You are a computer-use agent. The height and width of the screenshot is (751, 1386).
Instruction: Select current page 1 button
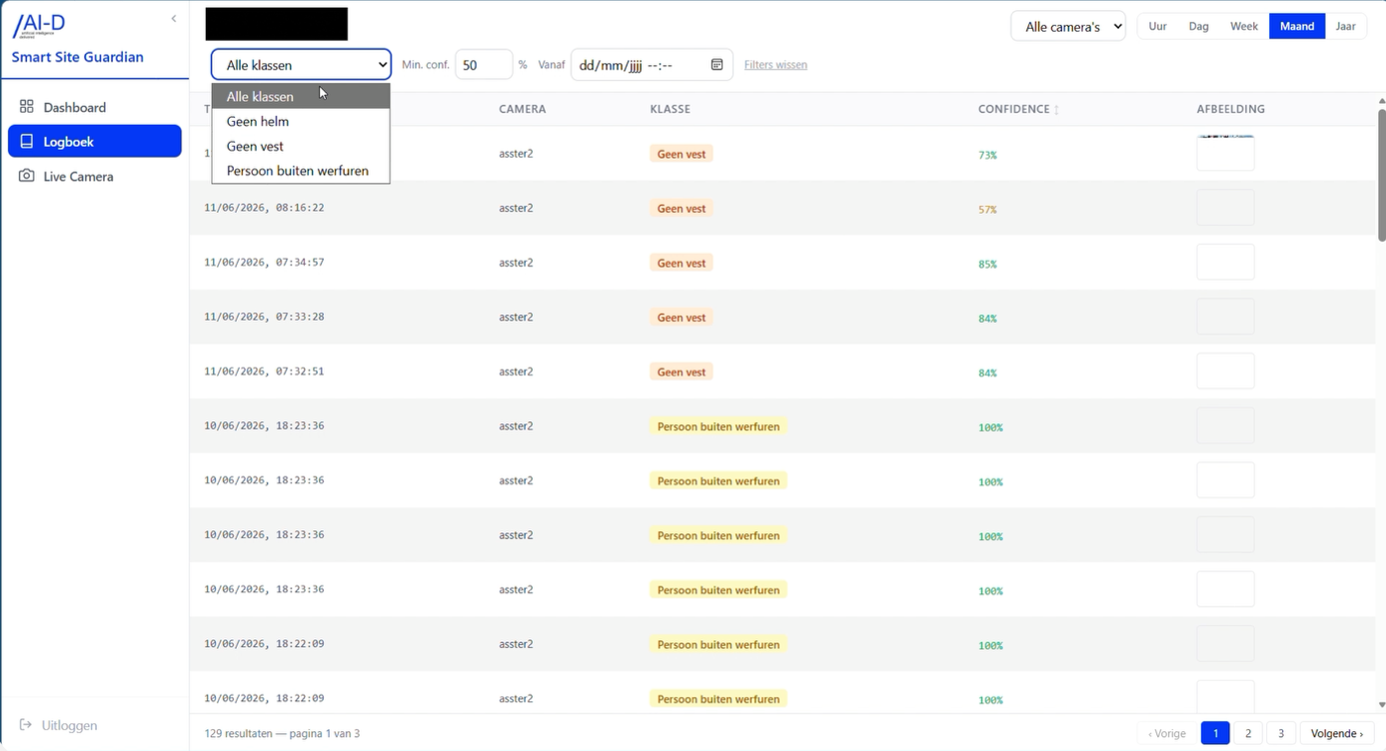point(1215,733)
